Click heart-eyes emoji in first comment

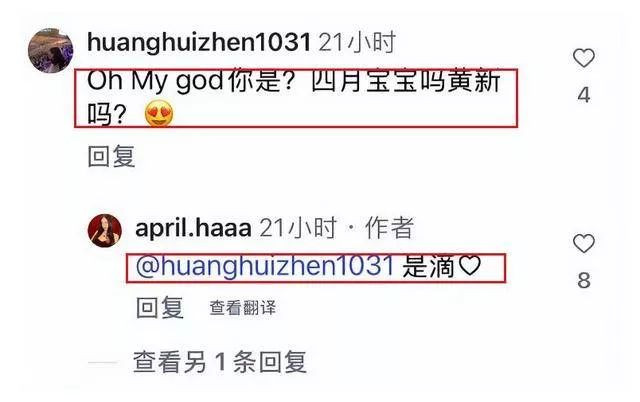[159, 113]
